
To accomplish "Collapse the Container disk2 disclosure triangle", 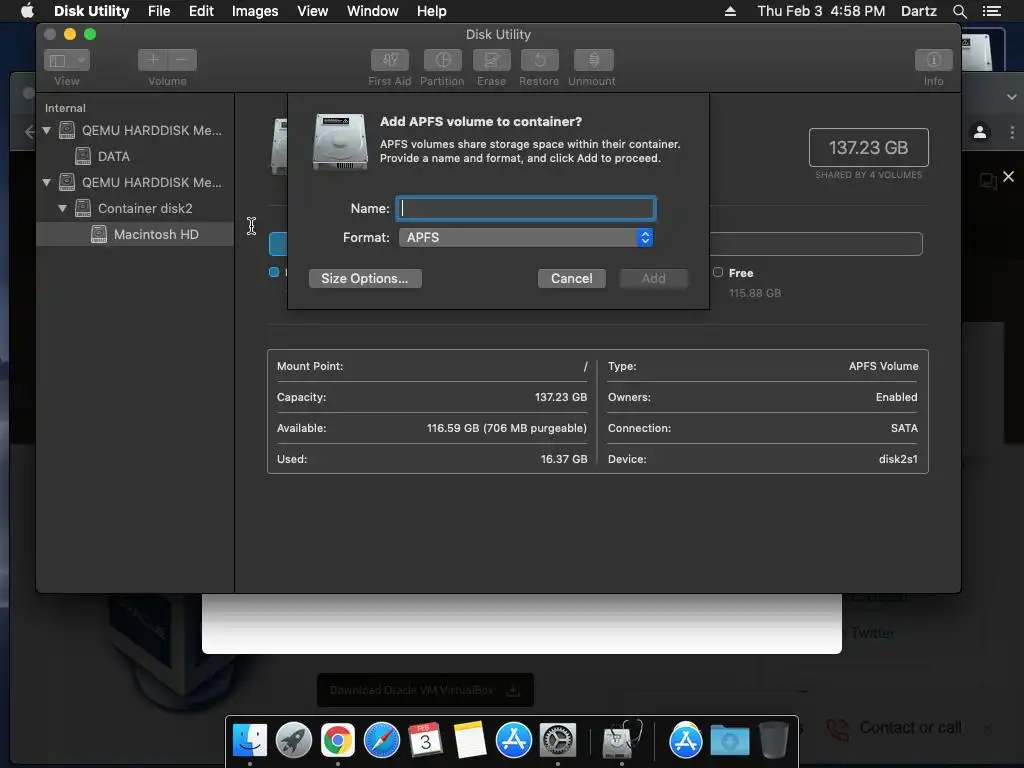I will (62, 209).
